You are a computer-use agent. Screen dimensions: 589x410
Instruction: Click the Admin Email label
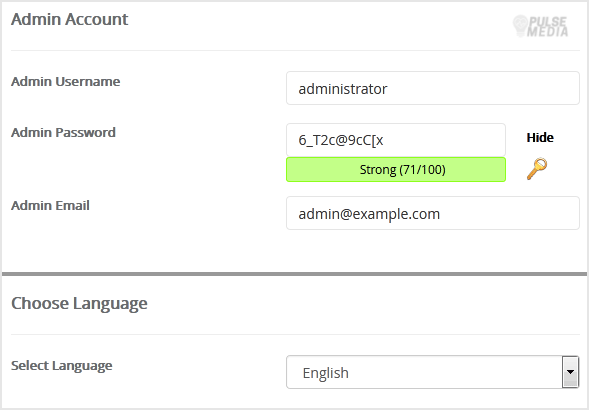point(50,205)
